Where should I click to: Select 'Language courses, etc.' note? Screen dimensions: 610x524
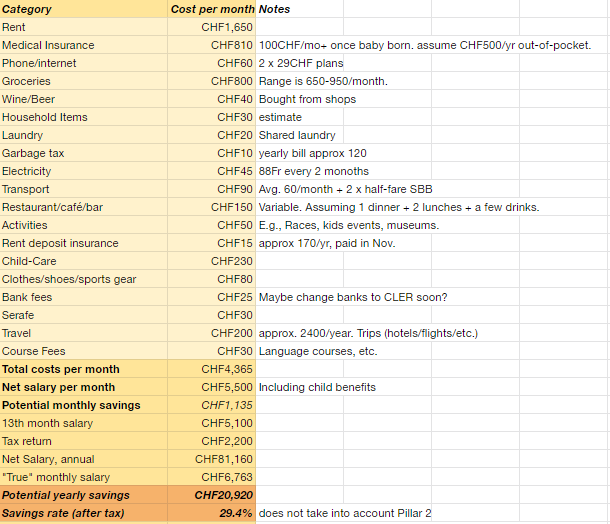[x=318, y=351]
